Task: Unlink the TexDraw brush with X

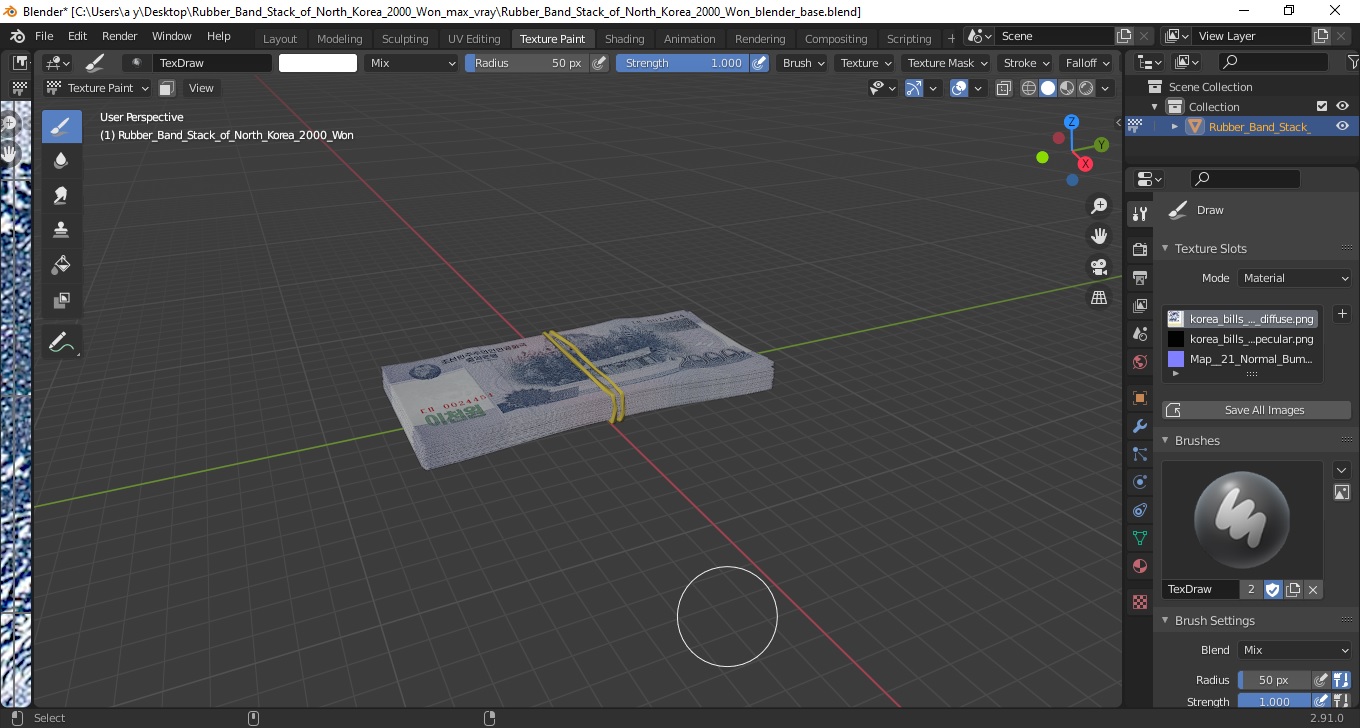Action: 1313,590
